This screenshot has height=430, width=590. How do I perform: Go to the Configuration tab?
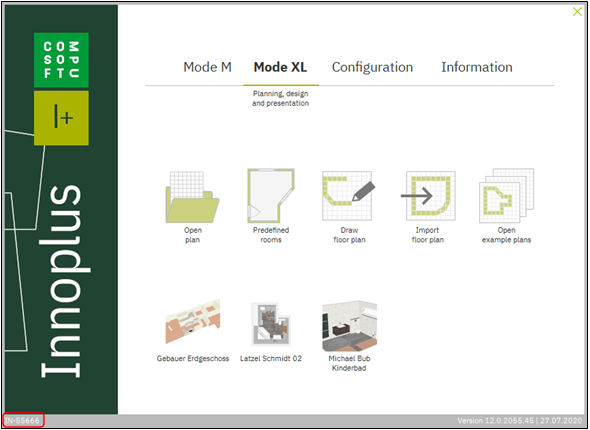tap(372, 67)
